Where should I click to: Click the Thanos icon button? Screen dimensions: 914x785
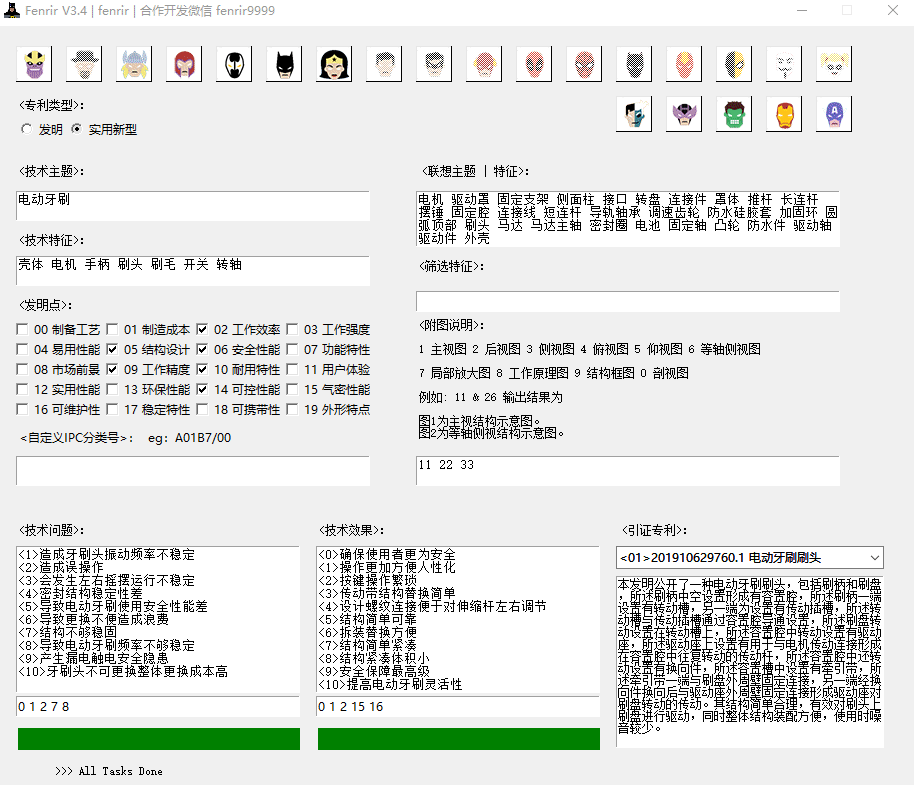point(34,65)
